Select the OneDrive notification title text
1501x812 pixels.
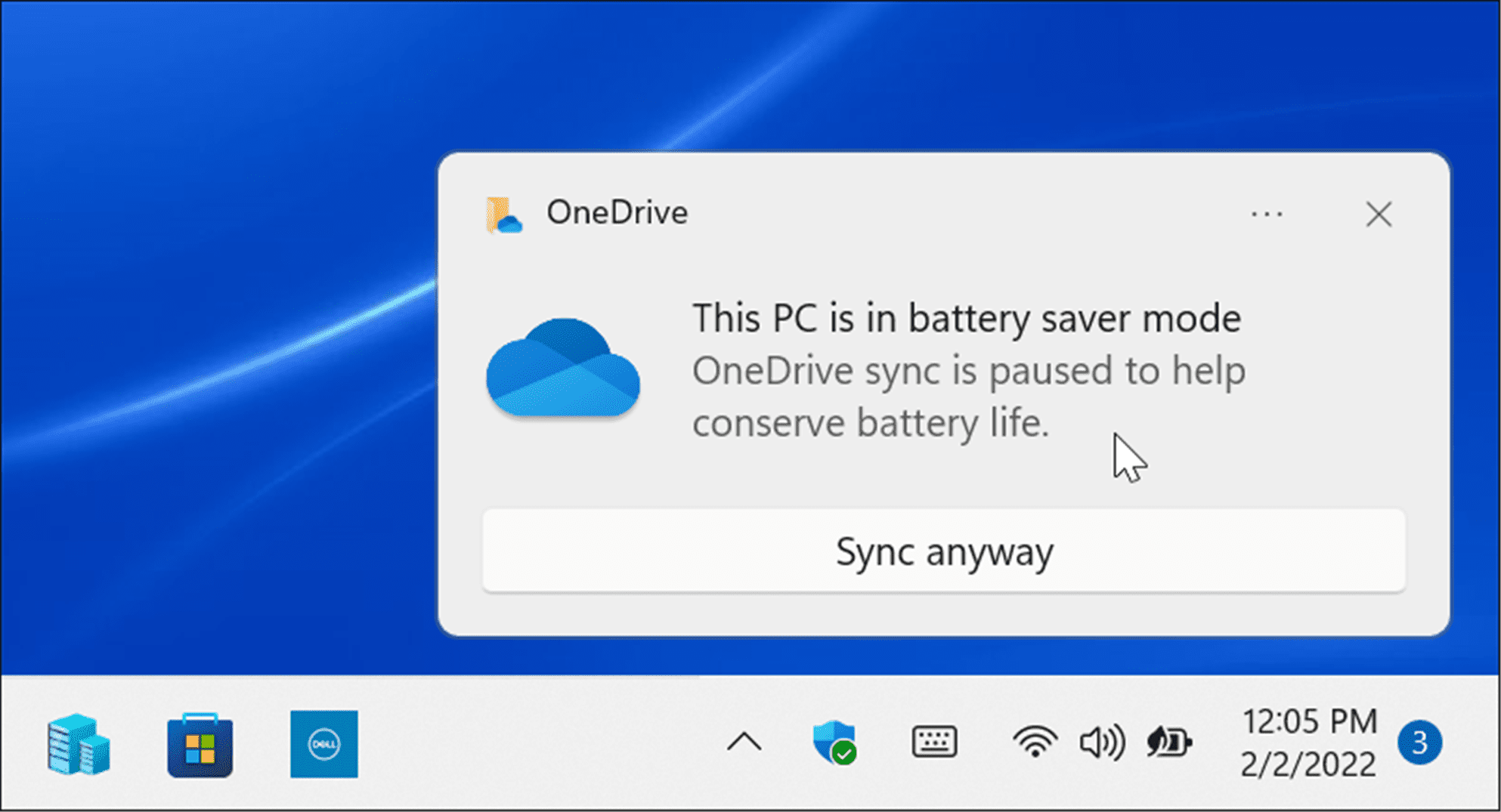pyautogui.click(x=617, y=213)
